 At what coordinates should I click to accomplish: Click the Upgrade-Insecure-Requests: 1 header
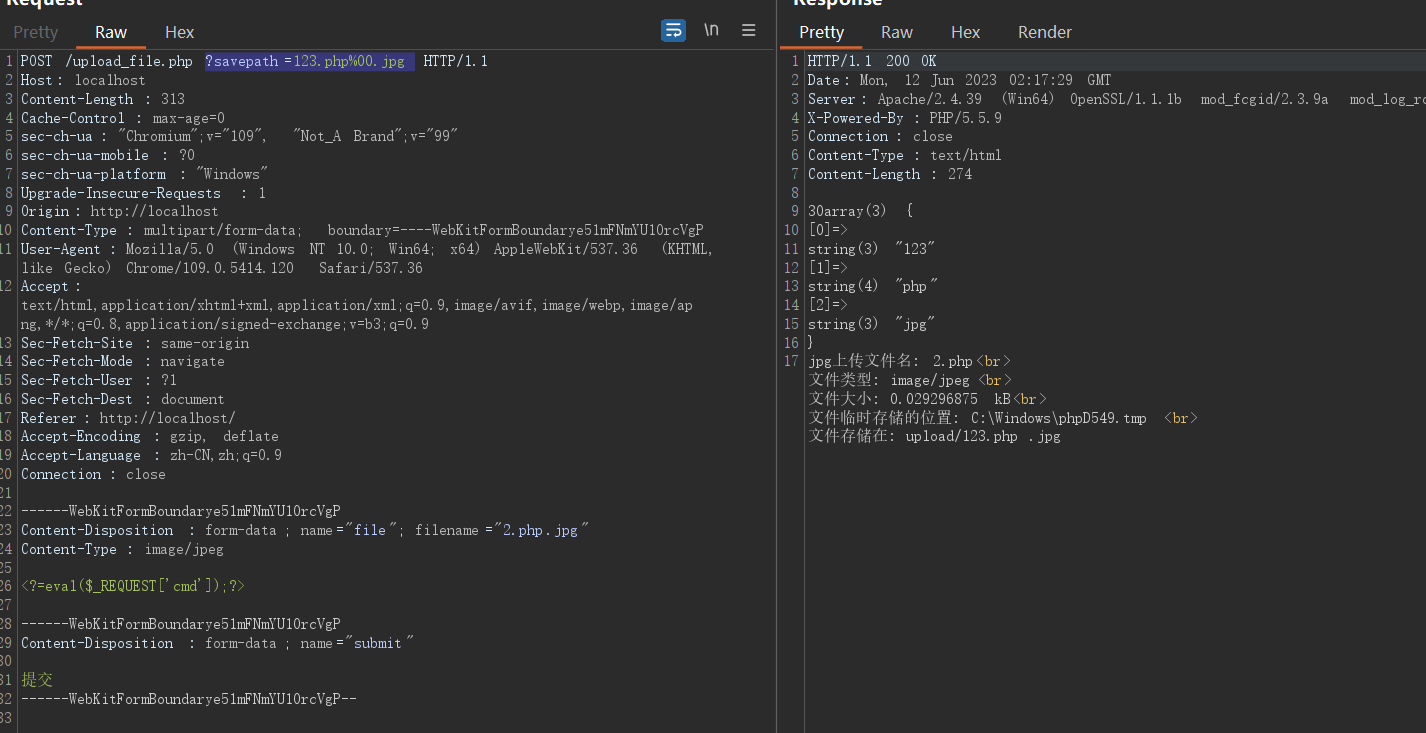144,193
